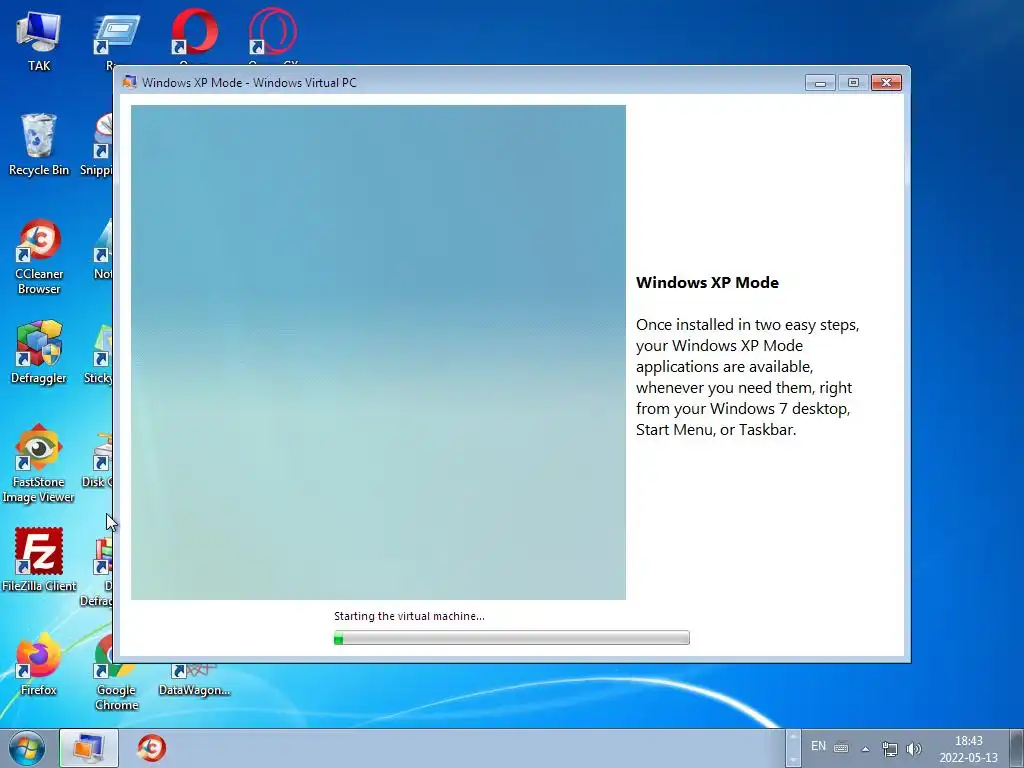Click the Snipping Tool desktop shortcut

97,144
